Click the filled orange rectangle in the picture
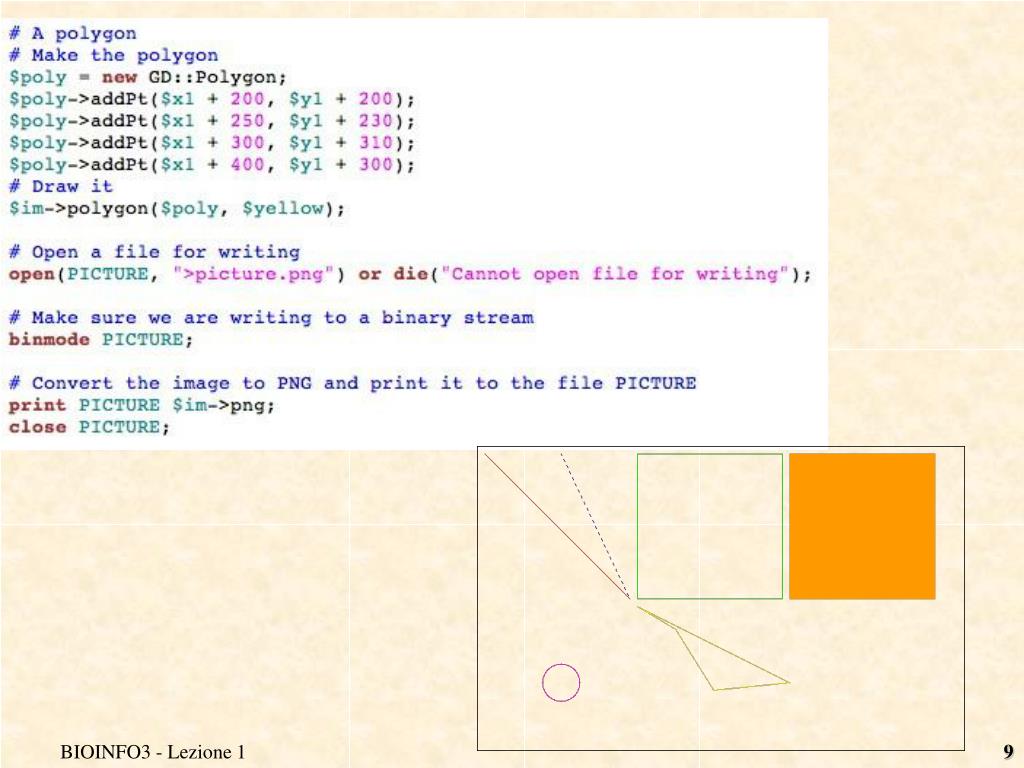 click(862, 526)
